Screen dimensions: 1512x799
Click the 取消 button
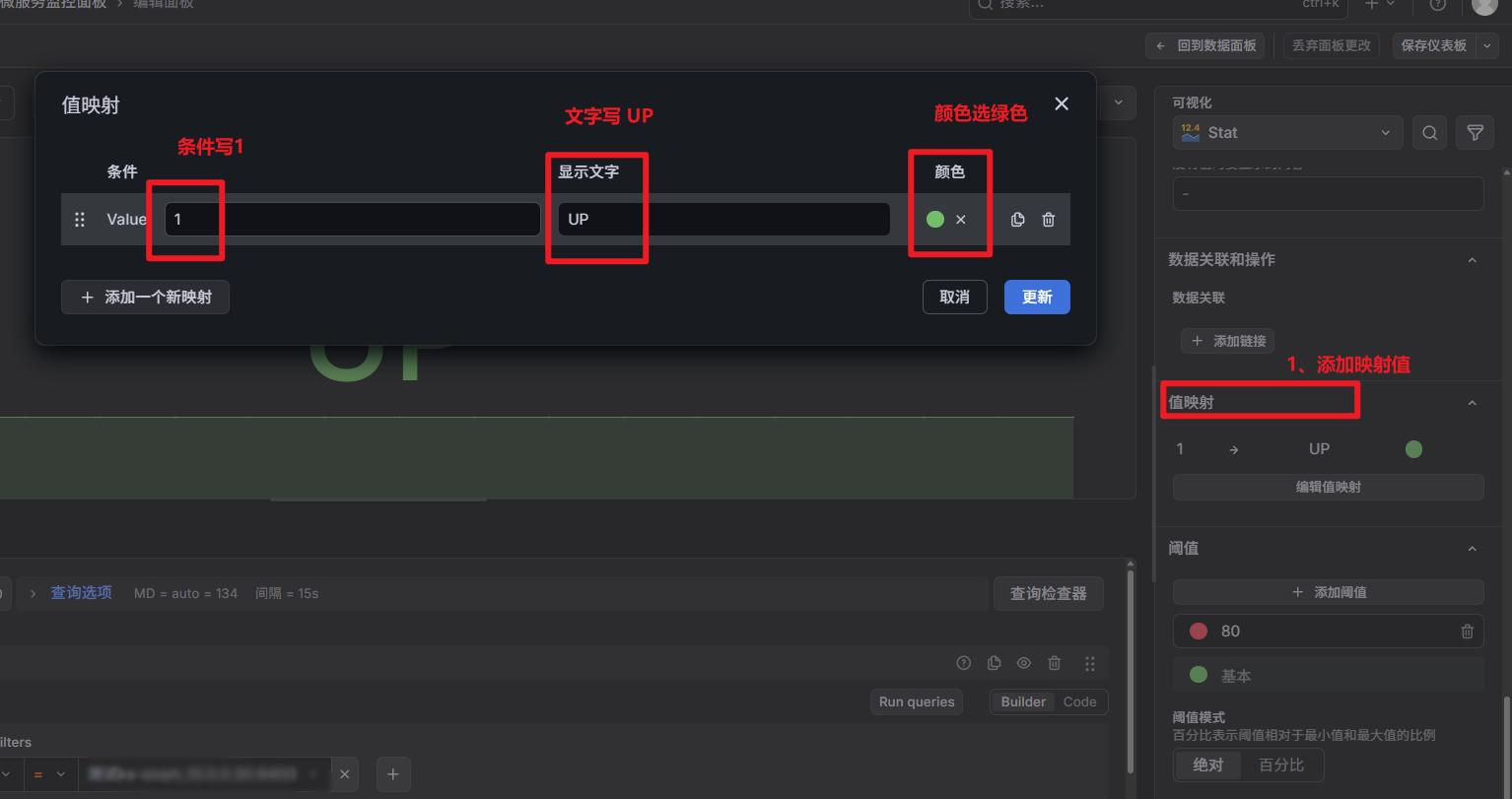[x=954, y=297]
